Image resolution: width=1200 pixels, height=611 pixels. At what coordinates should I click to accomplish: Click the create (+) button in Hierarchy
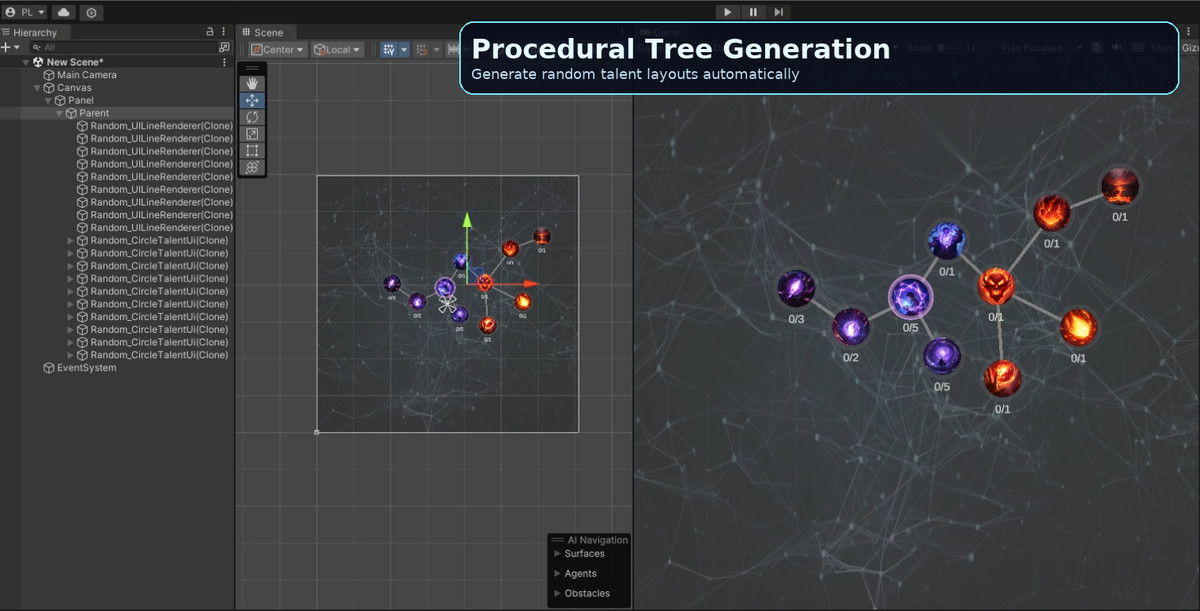[x=7, y=46]
